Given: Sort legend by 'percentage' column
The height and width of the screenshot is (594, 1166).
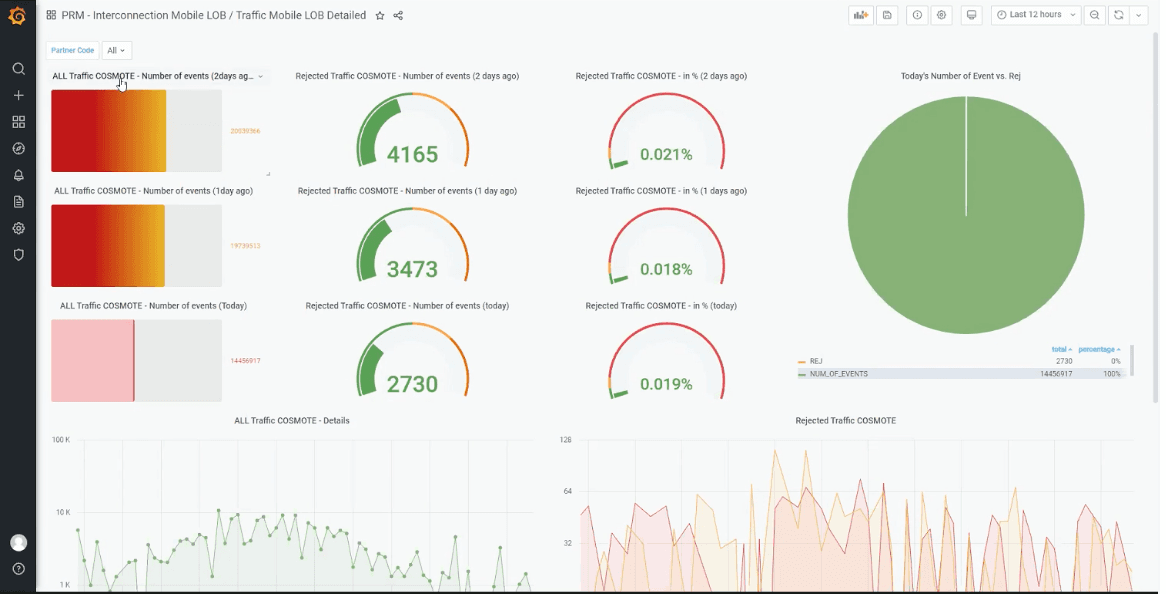Looking at the screenshot, I should (x=1098, y=348).
